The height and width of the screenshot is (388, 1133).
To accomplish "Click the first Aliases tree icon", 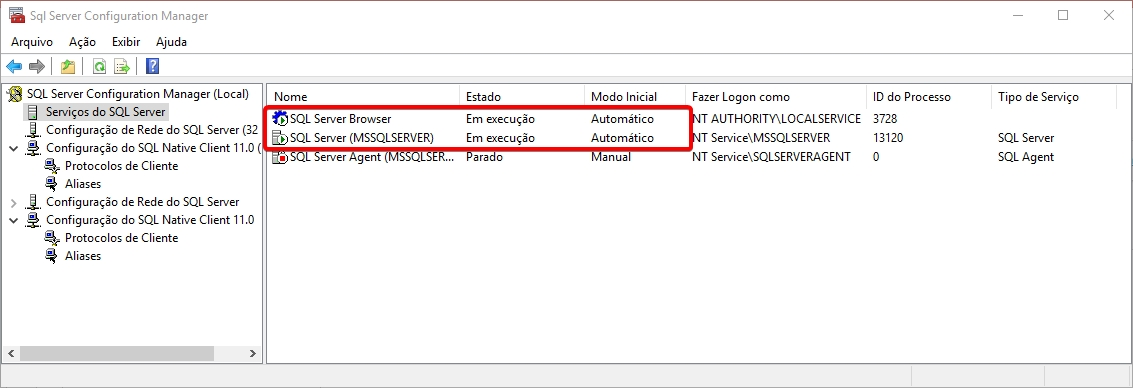I will 51,184.
